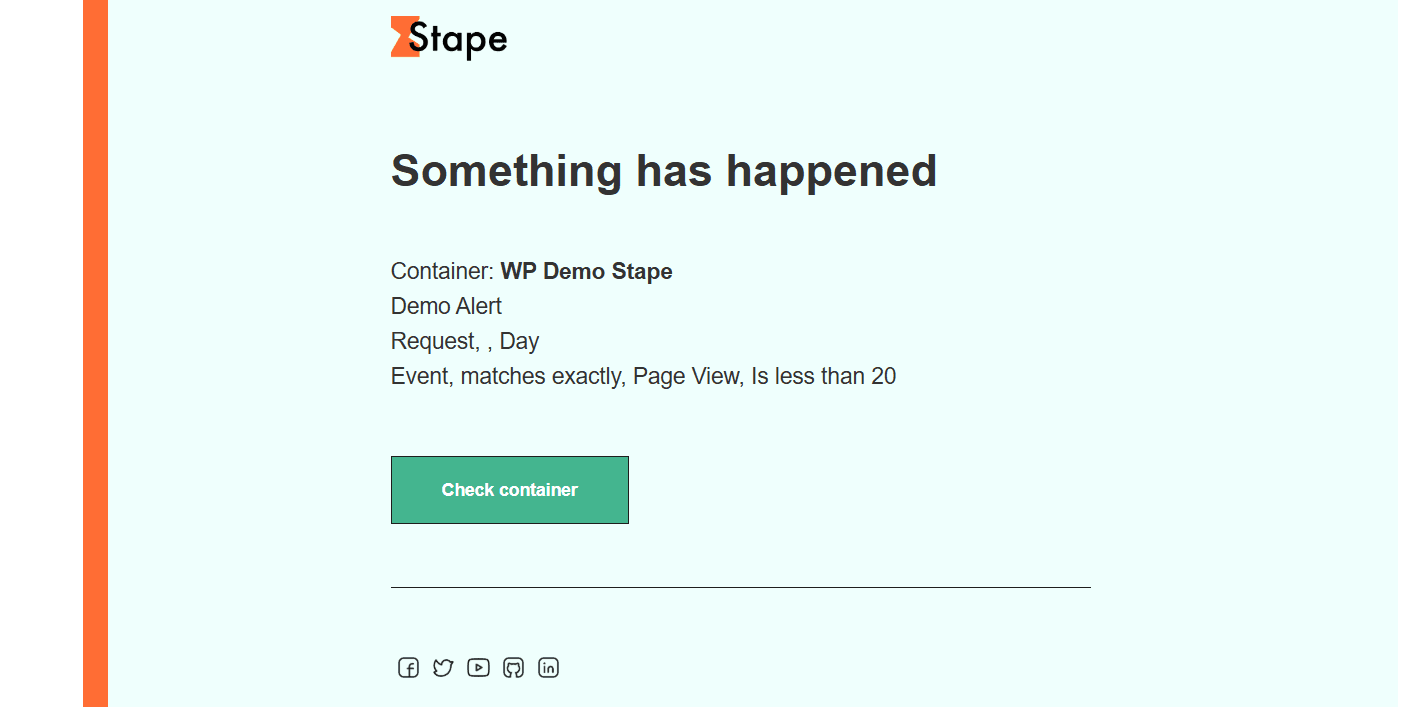The image size is (1418, 707).
Task: Click the "Request, , Day" line
Action: point(465,341)
